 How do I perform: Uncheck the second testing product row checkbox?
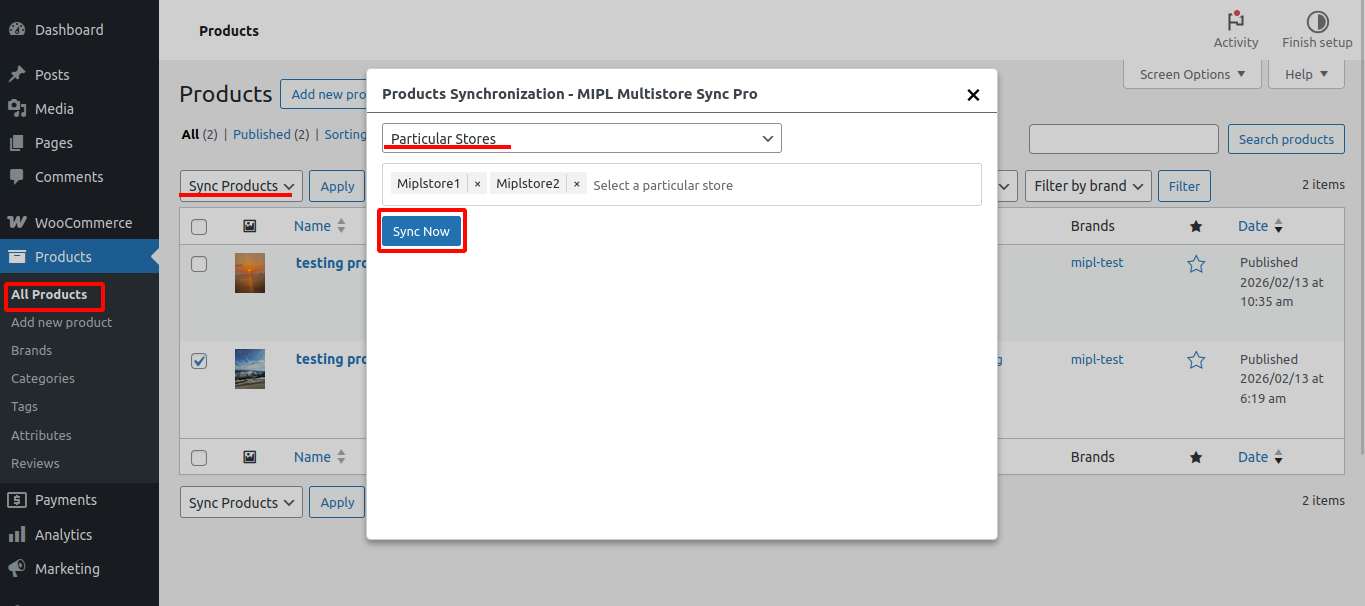(199, 361)
